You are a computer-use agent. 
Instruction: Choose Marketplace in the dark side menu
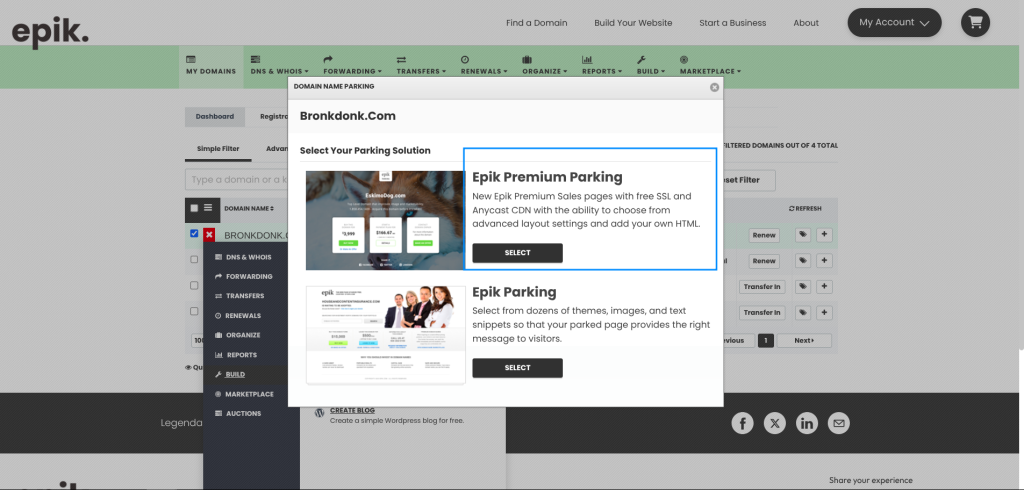pyautogui.click(x=245, y=394)
